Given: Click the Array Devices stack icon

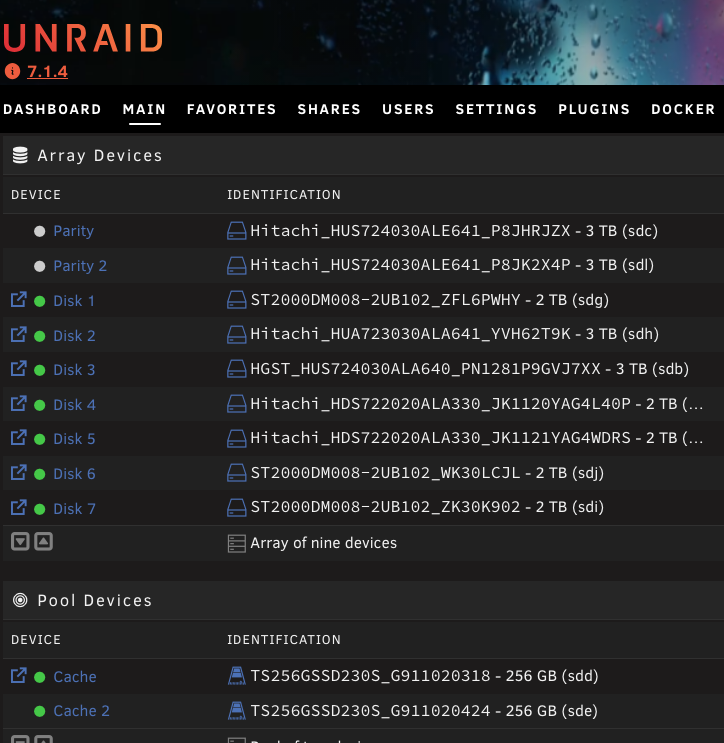Looking at the screenshot, I should pos(20,155).
